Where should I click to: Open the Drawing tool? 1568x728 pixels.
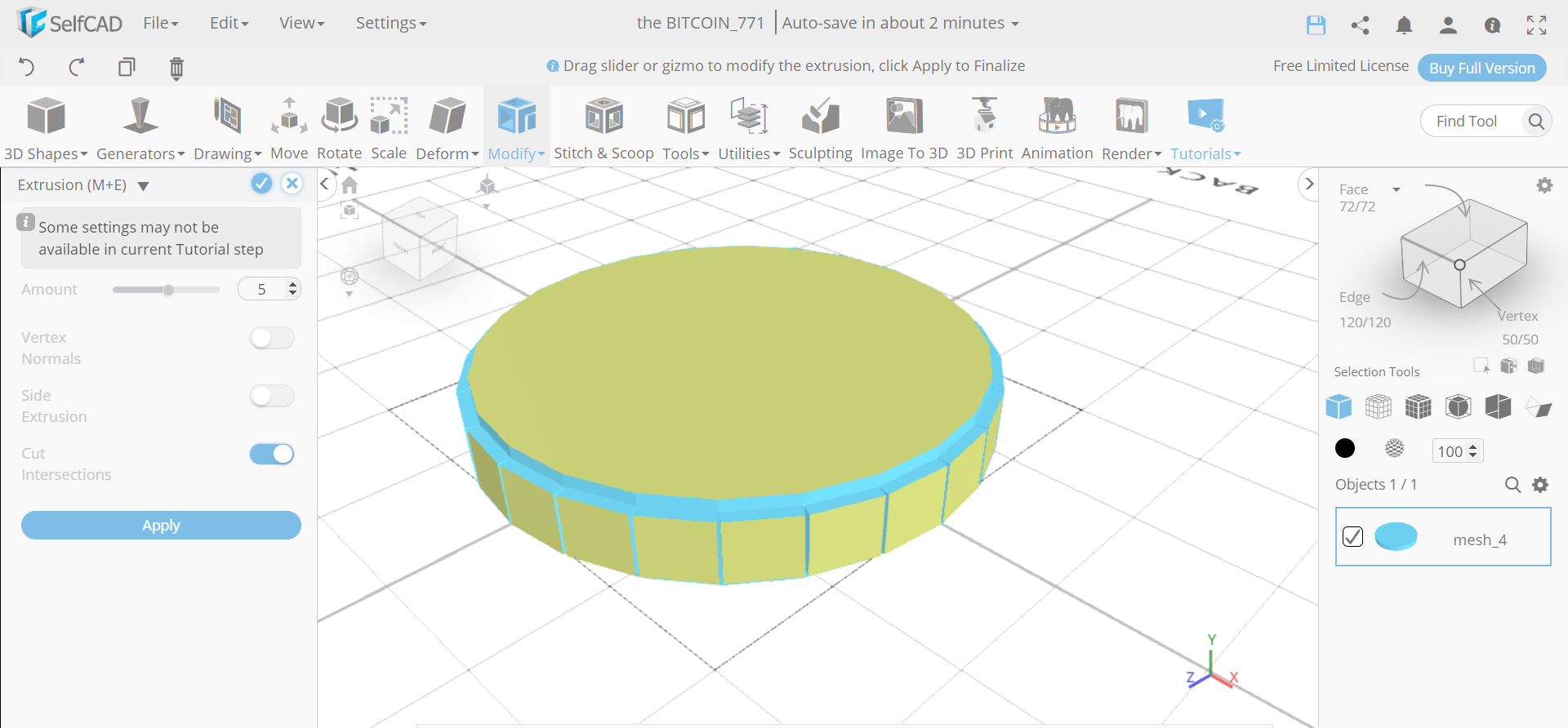(227, 128)
